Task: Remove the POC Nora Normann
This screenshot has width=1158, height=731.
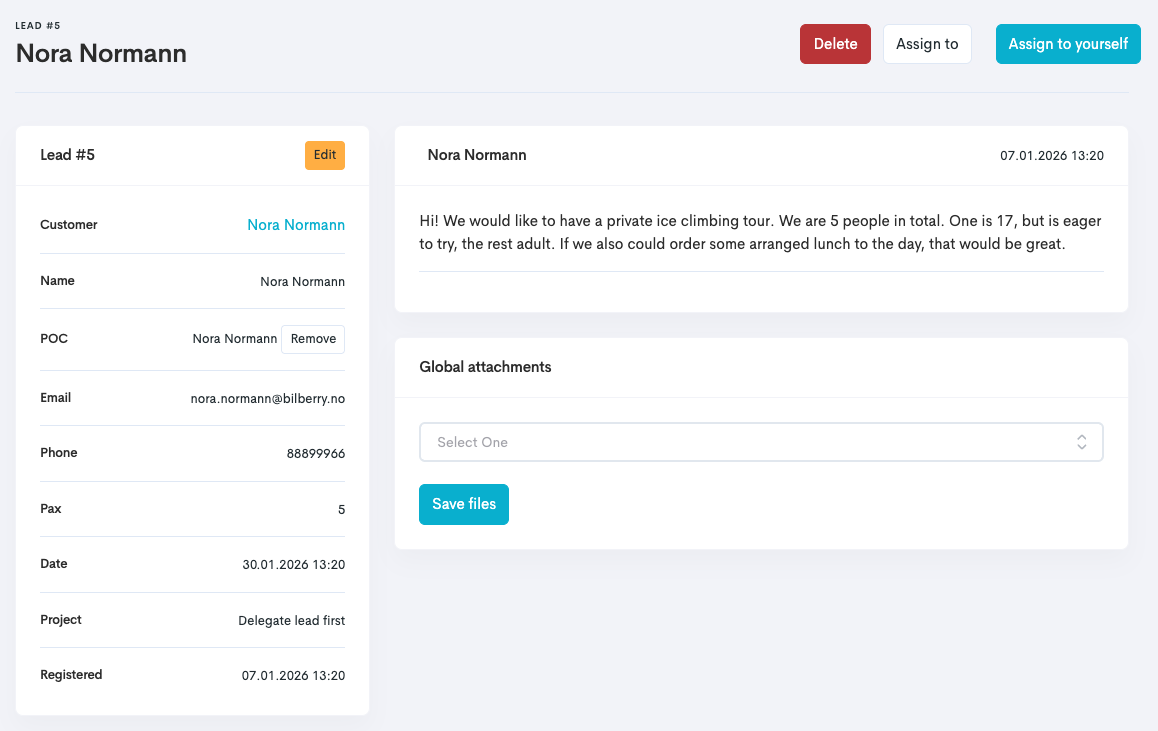Action: pyautogui.click(x=313, y=339)
